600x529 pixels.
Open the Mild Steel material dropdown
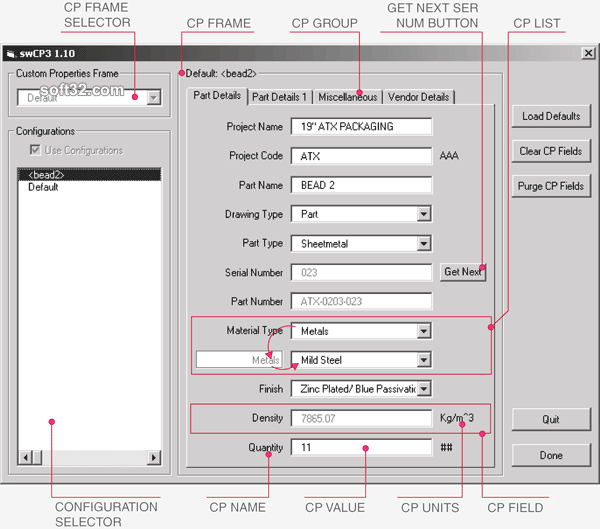click(423, 360)
